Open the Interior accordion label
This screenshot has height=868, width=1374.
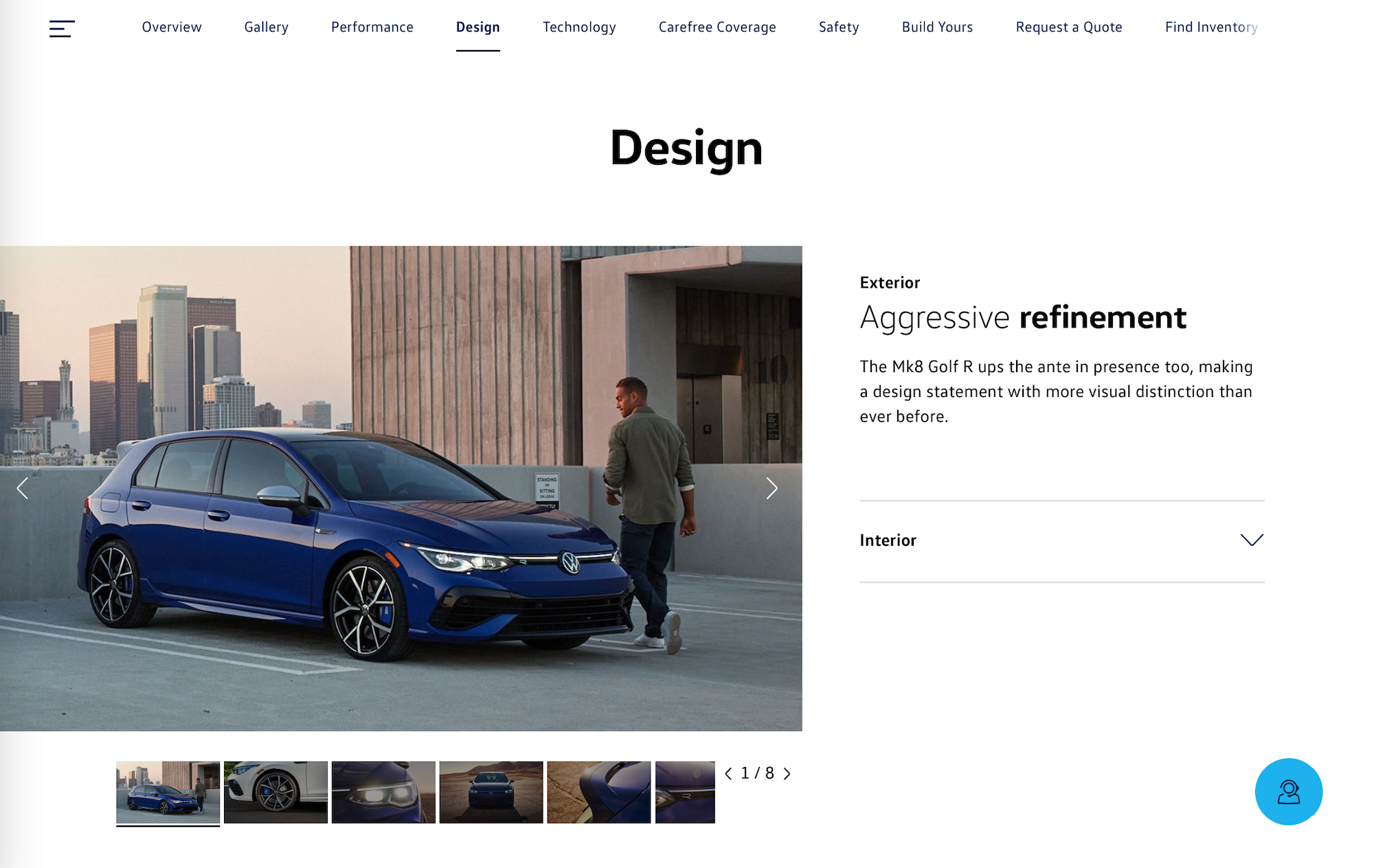888,540
